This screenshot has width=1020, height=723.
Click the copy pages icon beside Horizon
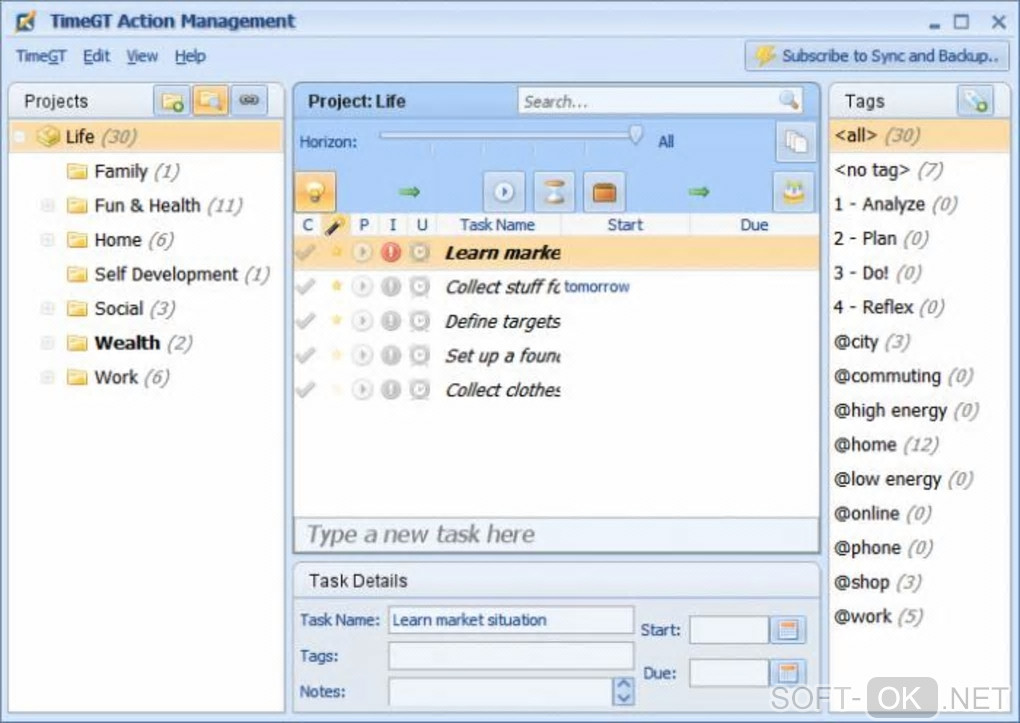[796, 141]
